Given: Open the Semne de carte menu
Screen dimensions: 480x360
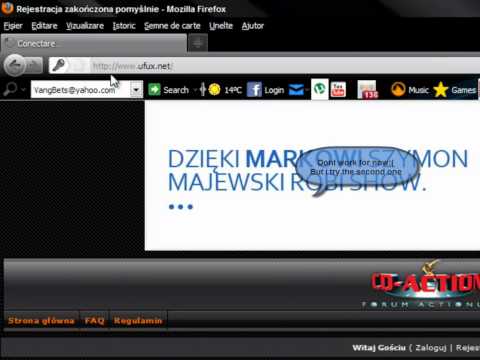Looking at the screenshot, I should pyautogui.click(x=172, y=26).
